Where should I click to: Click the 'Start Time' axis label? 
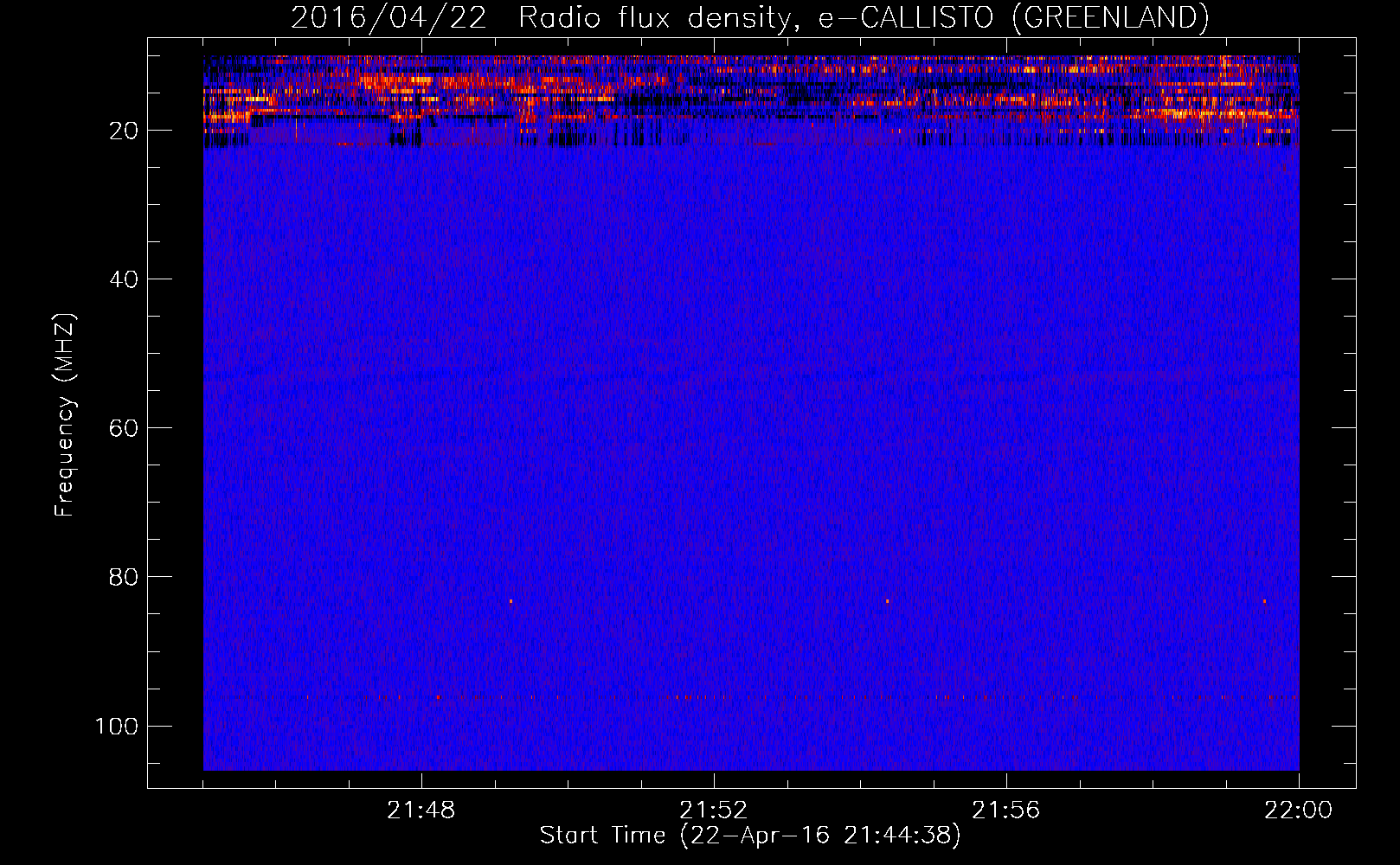pos(602,835)
